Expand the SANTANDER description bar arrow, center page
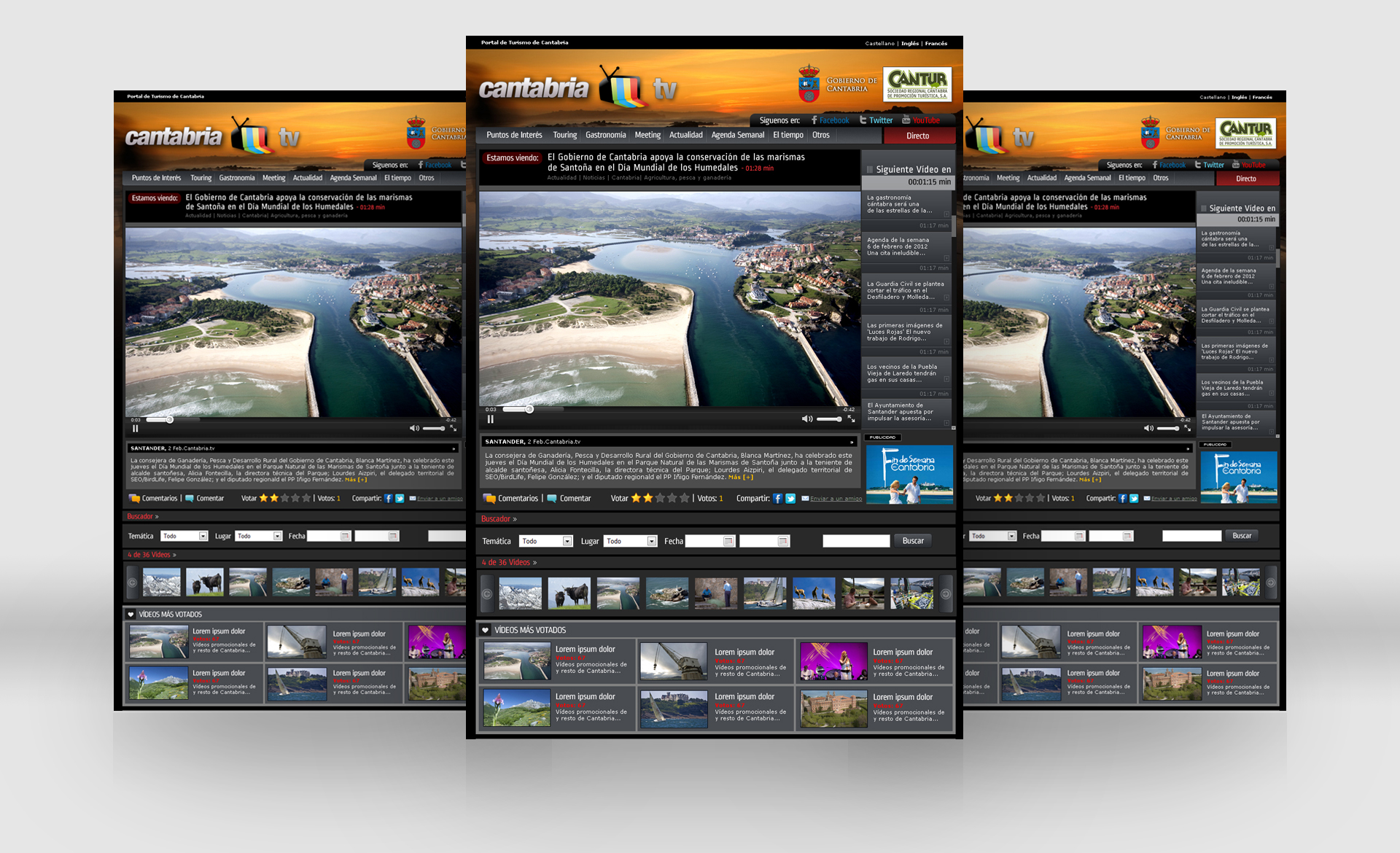 click(x=851, y=442)
